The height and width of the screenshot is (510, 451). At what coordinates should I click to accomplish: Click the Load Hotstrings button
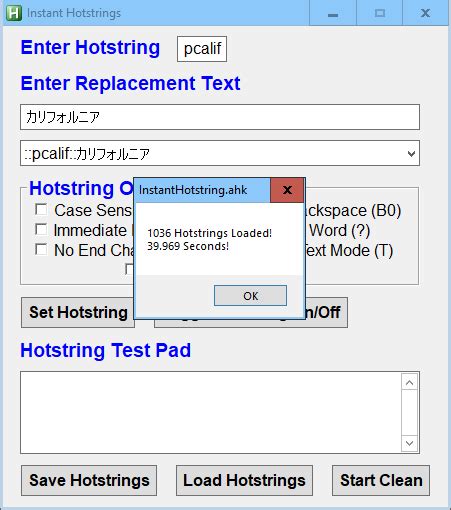point(244,481)
